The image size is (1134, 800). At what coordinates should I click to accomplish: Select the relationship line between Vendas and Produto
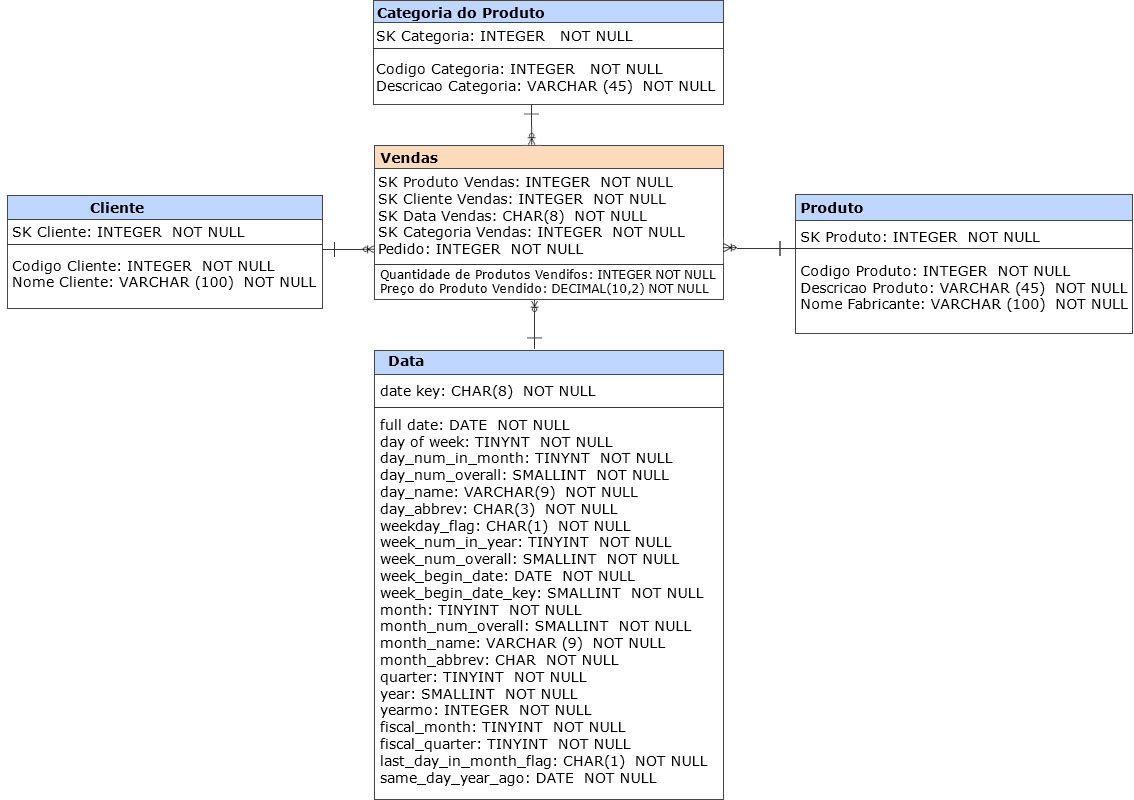(x=759, y=248)
